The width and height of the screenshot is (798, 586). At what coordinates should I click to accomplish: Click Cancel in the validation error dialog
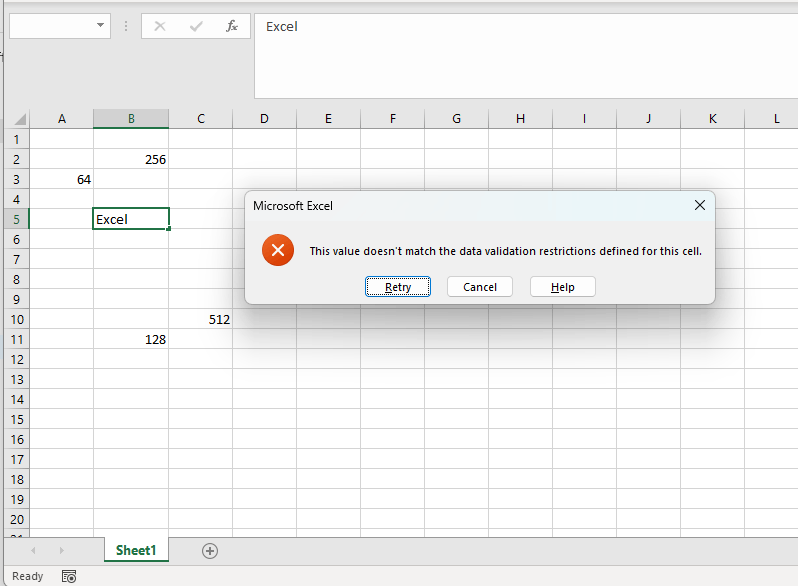pyautogui.click(x=479, y=287)
